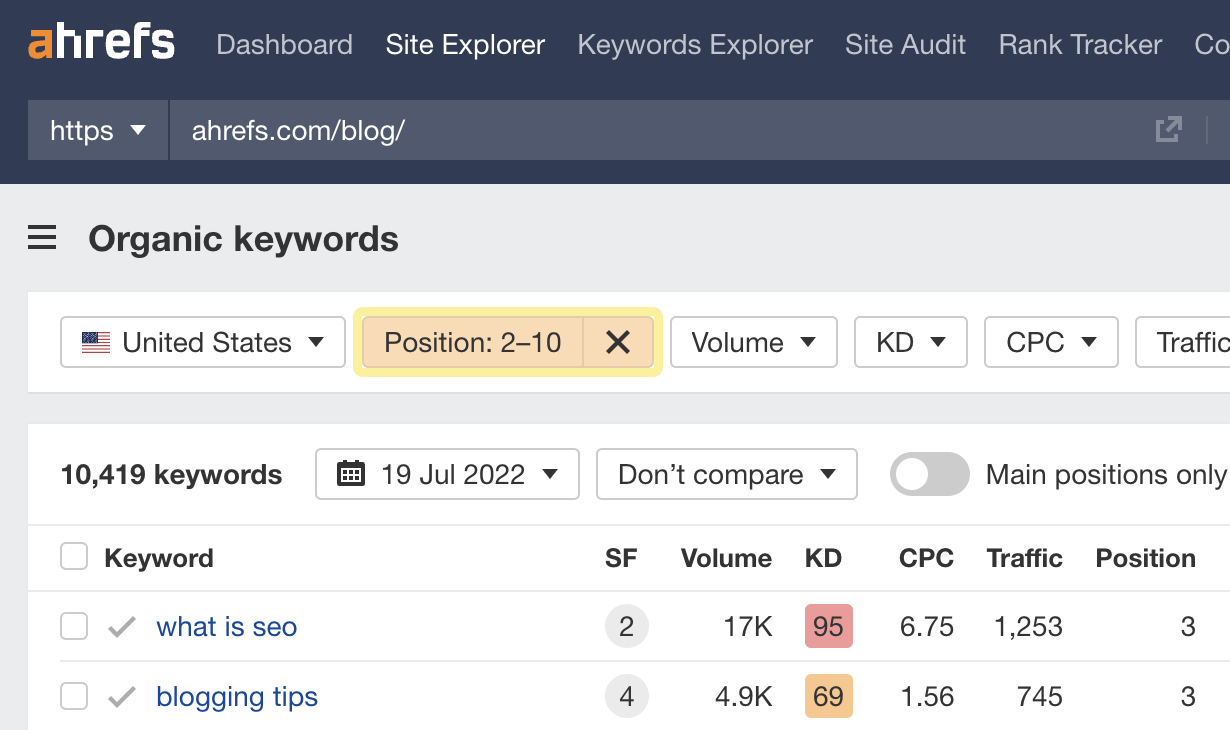This screenshot has width=1230, height=730.
Task: Open the 19 Jul 2022 date picker
Action: pos(447,474)
